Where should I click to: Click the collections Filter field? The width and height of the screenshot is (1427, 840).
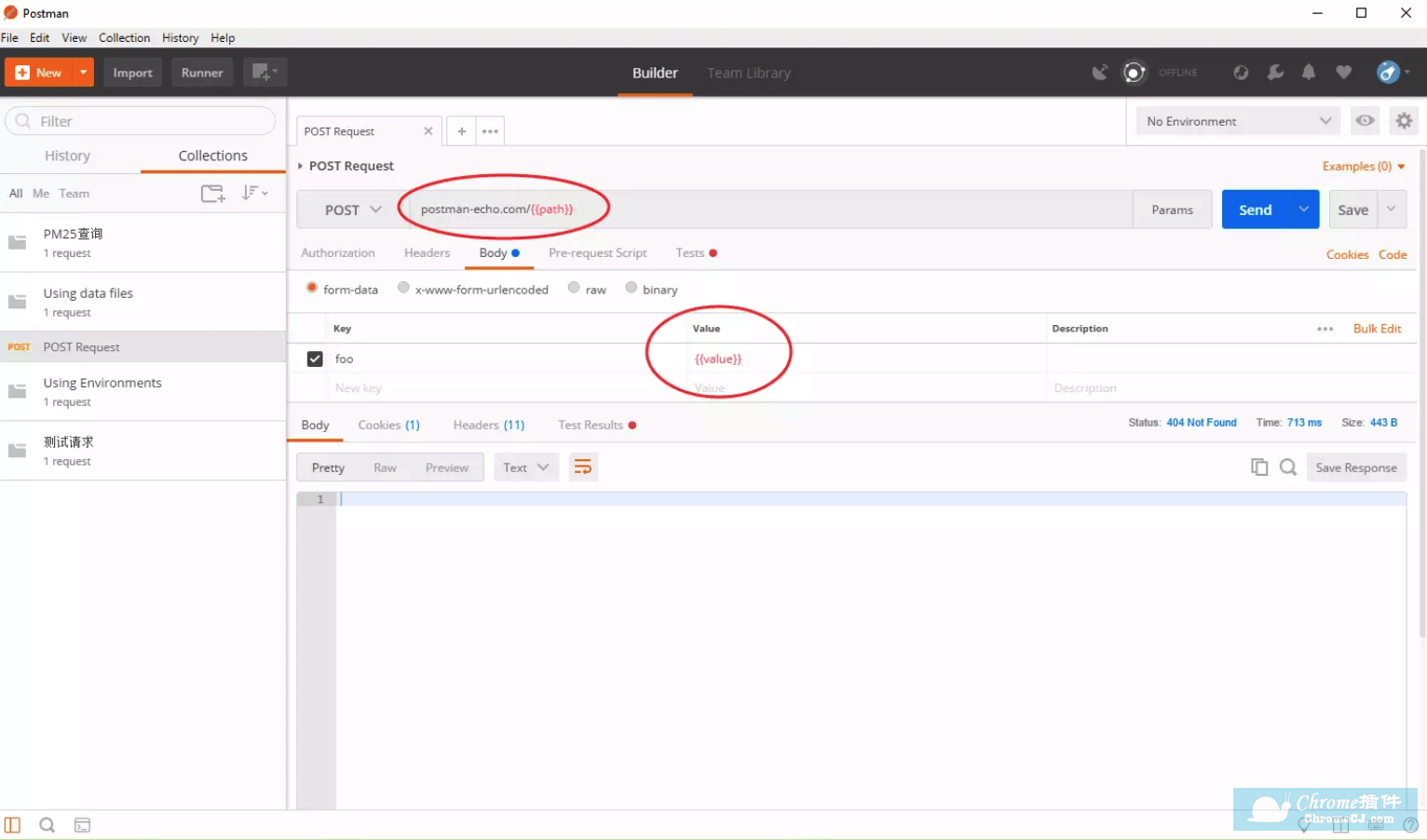click(x=141, y=121)
